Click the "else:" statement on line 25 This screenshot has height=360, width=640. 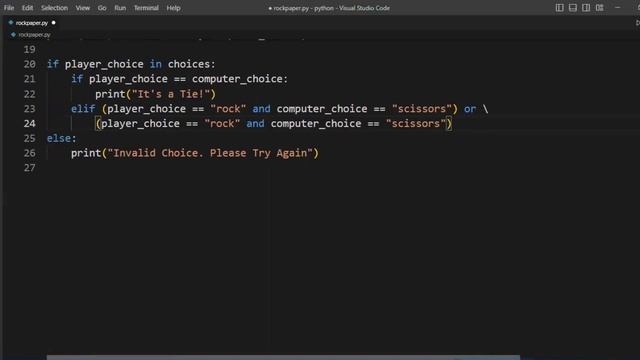pyautogui.click(x=62, y=138)
